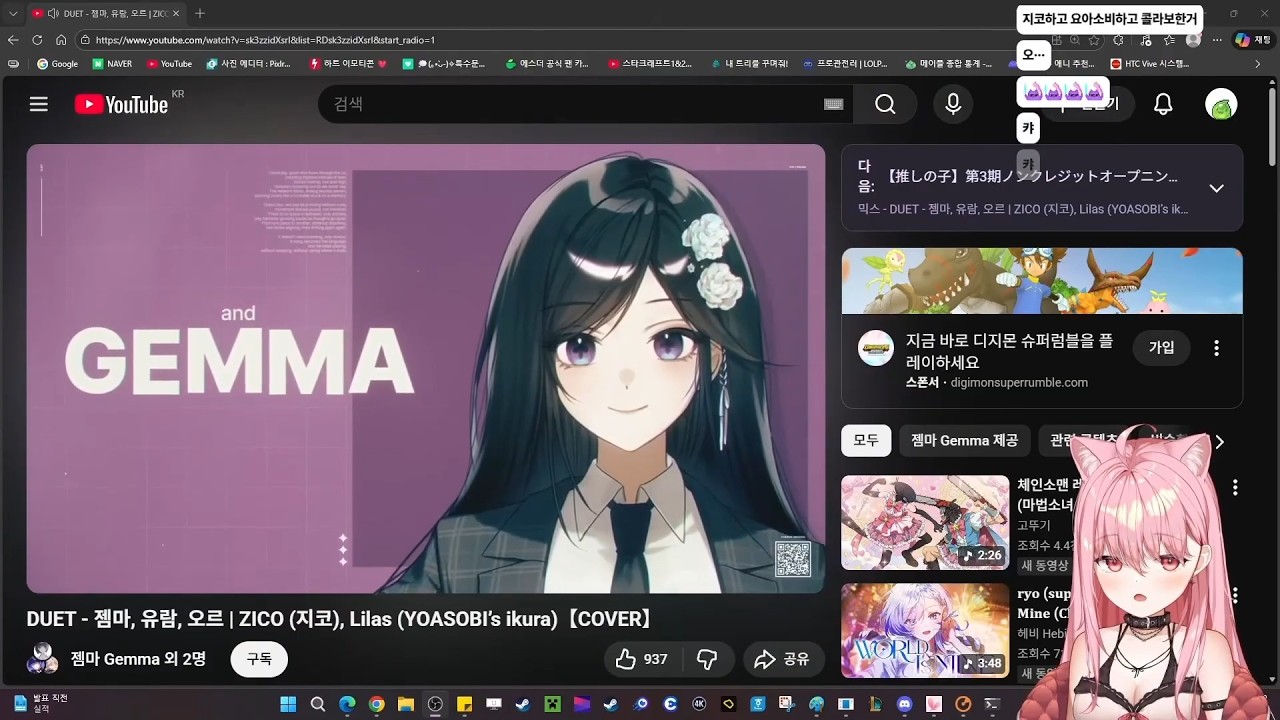Click the 가입 button on Digimon ad
Image resolution: width=1280 pixels, height=720 pixels.
1161,347
